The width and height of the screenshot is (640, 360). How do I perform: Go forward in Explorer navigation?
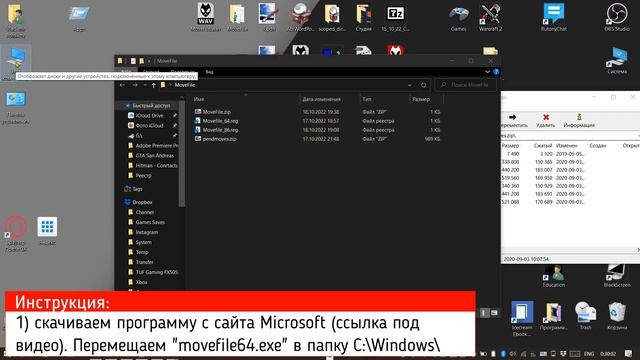[135, 85]
